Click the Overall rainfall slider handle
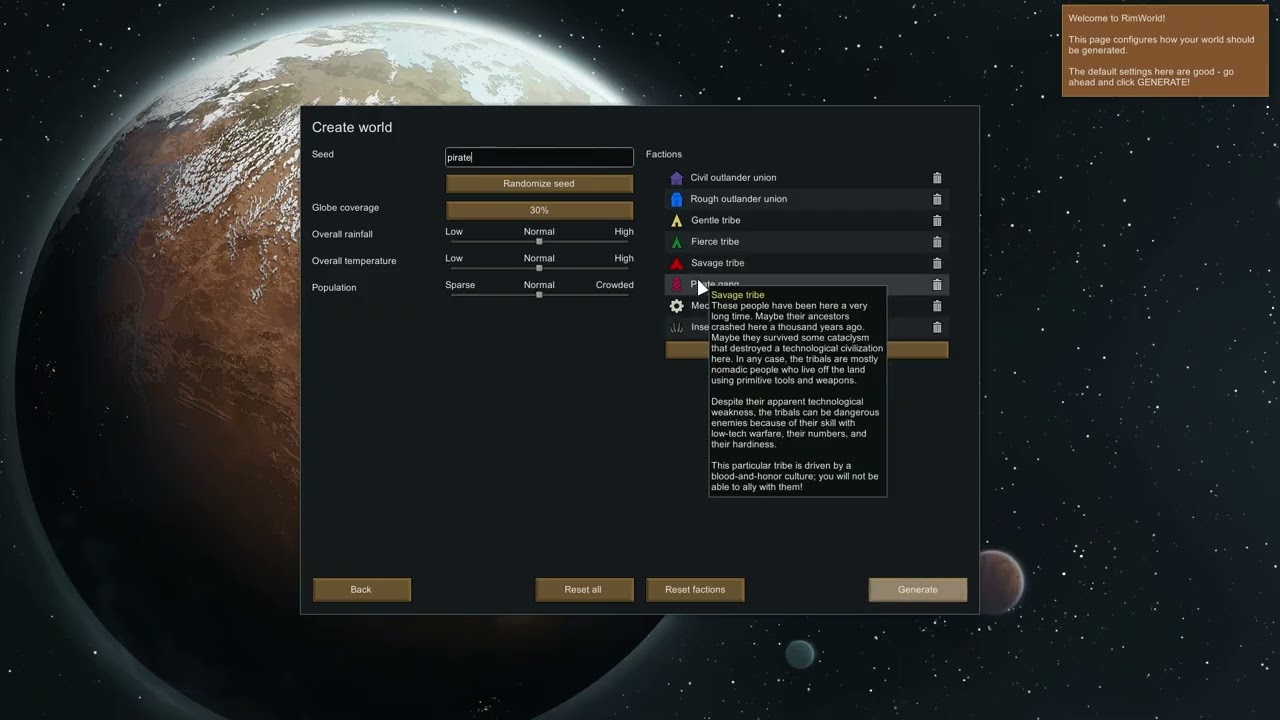 [x=539, y=242]
